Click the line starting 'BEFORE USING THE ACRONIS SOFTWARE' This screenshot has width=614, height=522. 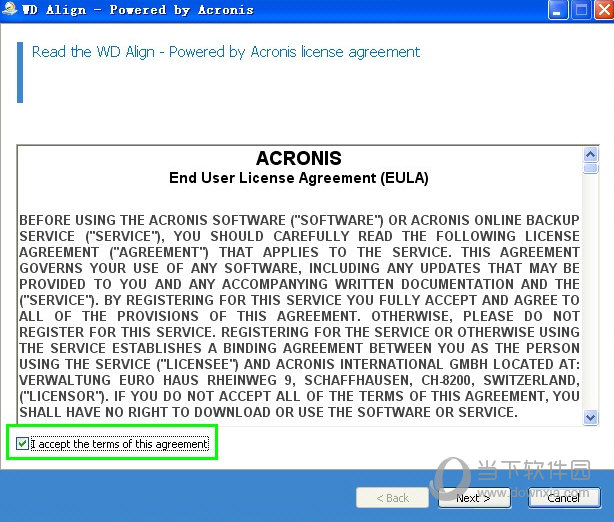[x=299, y=220]
